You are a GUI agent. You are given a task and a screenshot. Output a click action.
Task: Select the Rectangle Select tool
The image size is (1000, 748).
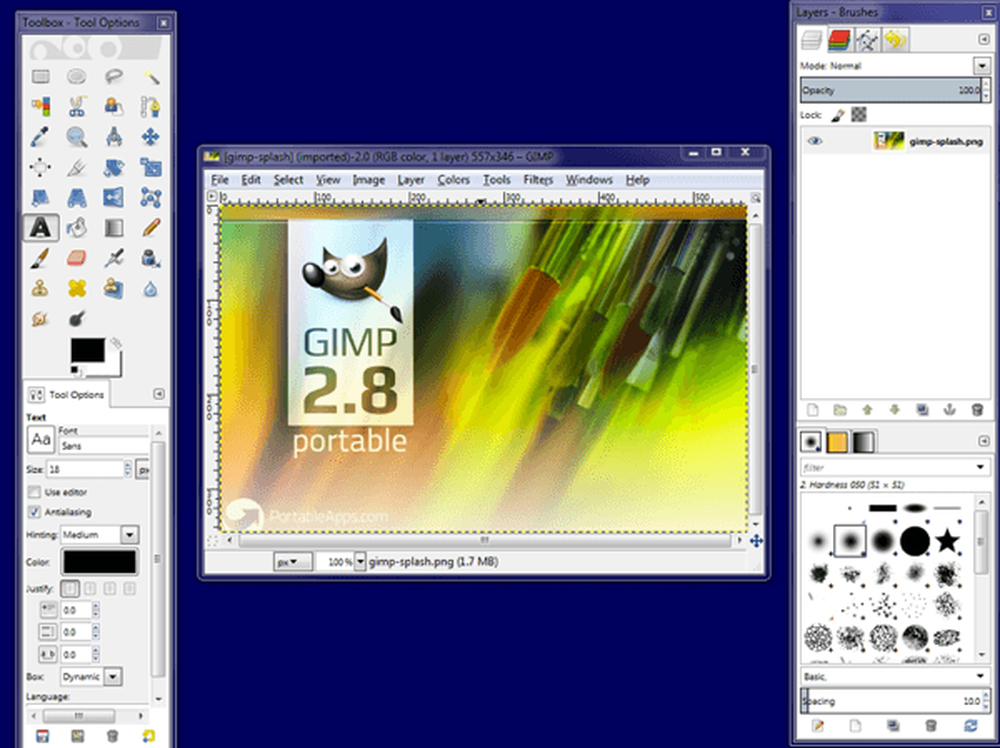(41, 77)
